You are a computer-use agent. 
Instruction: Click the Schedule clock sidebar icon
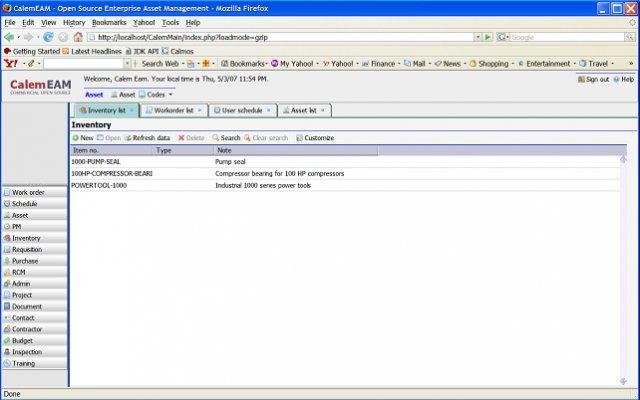(x=7, y=204)
